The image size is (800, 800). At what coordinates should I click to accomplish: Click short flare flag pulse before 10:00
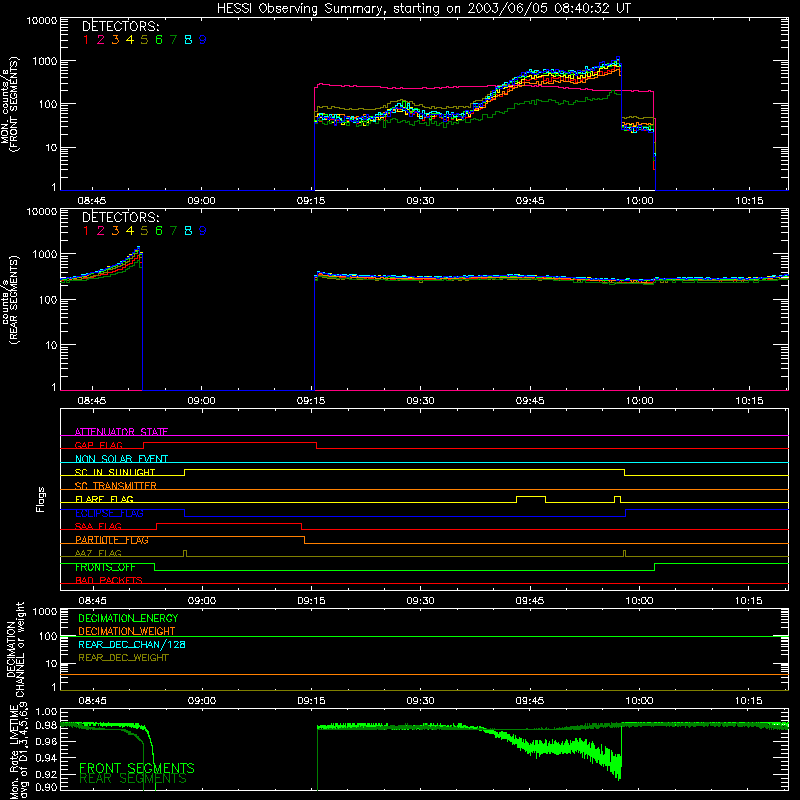[617, 499]
